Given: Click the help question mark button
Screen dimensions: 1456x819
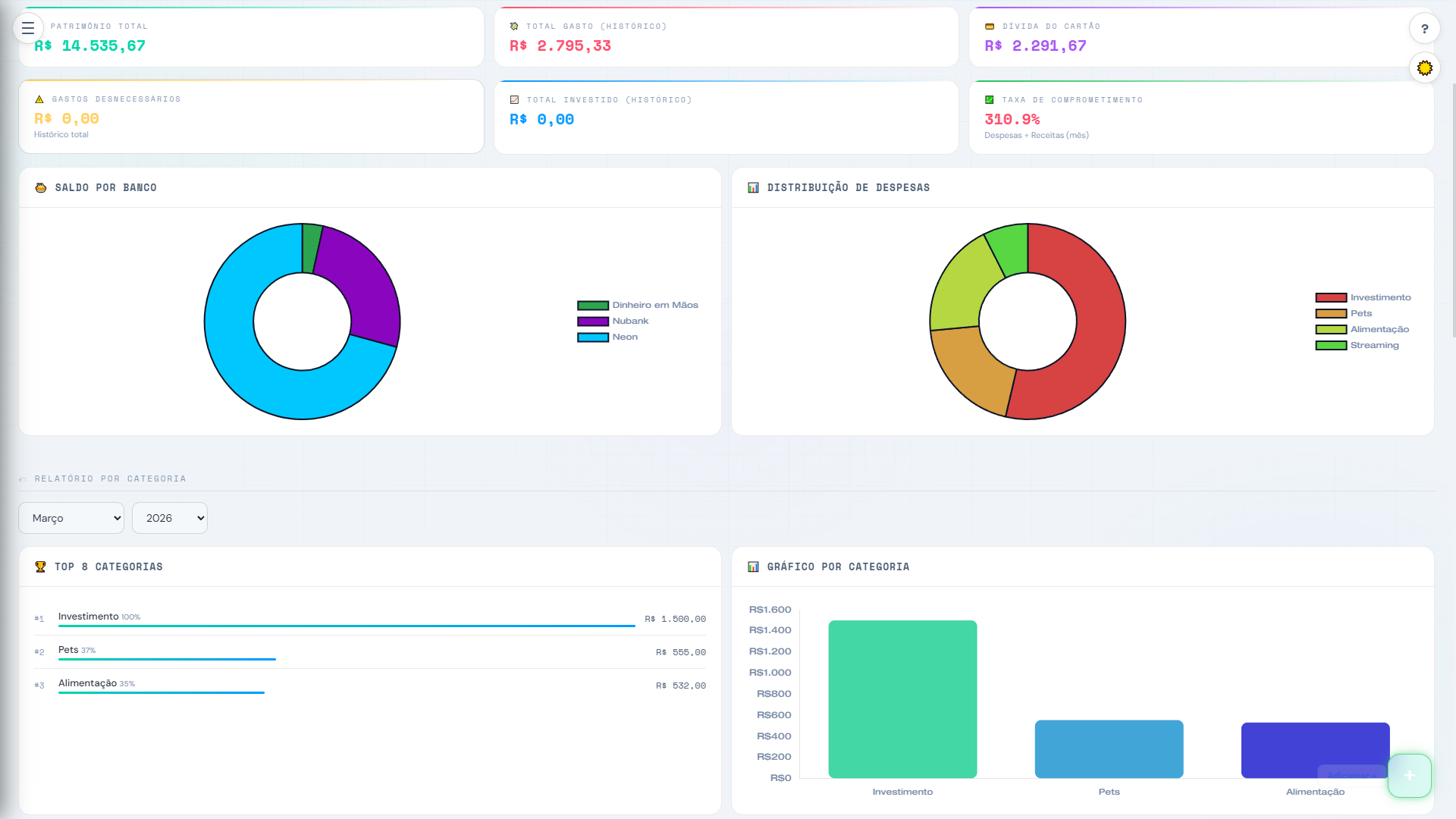Looking at the screenshot, I should [x=1424, y=29].
